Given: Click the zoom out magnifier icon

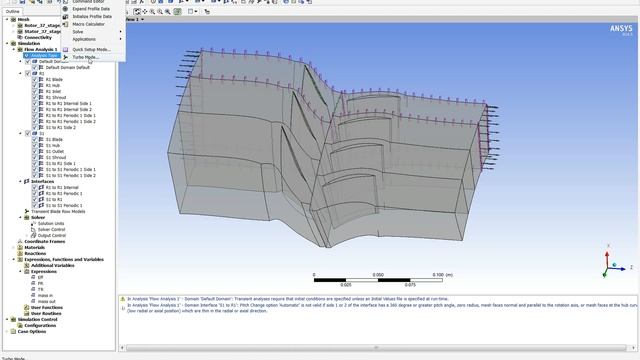Looking at the screenshot, I should tap(160, 11).
